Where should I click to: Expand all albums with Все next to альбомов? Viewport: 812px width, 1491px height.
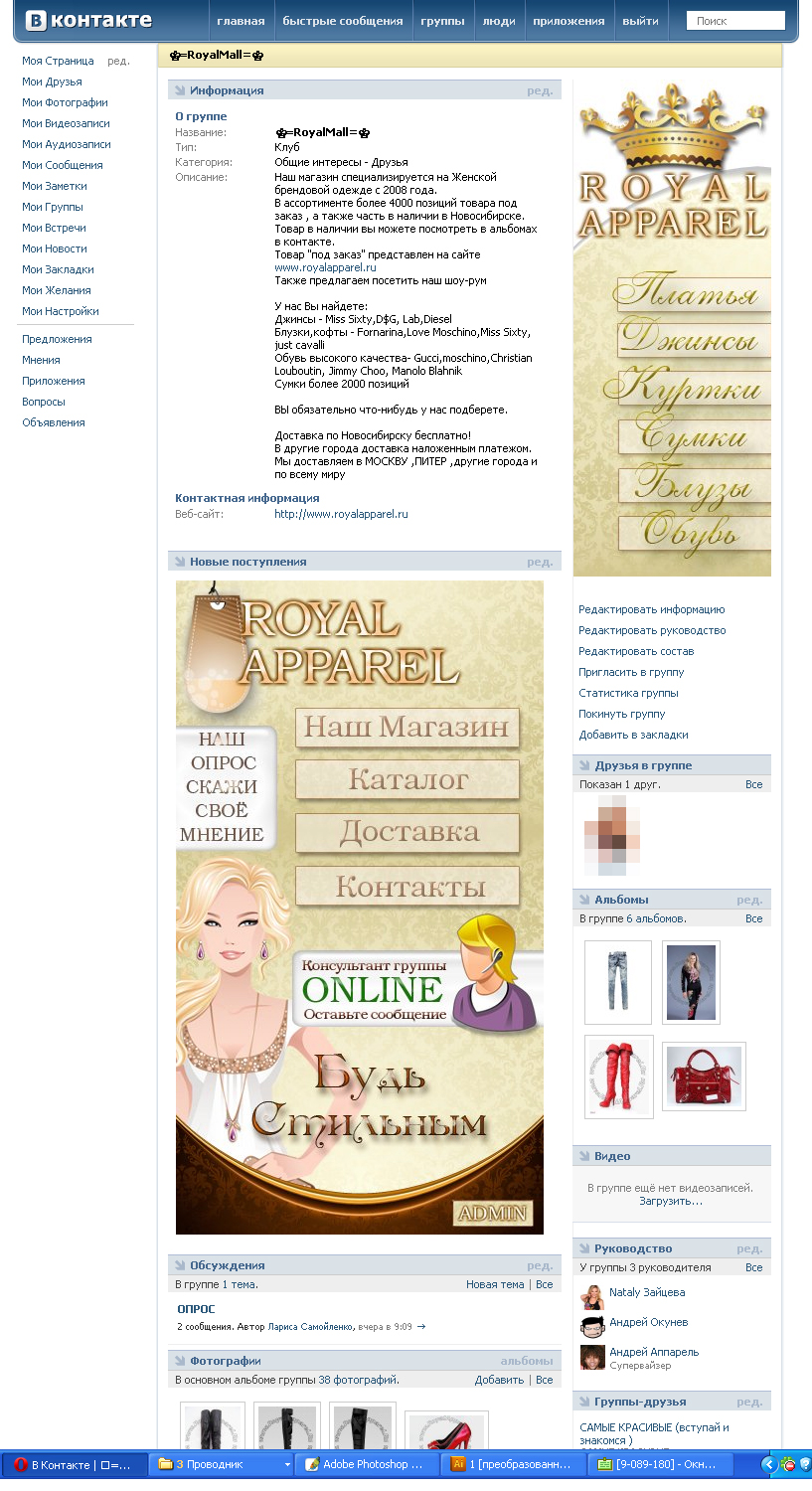click(x=753, y=916)
